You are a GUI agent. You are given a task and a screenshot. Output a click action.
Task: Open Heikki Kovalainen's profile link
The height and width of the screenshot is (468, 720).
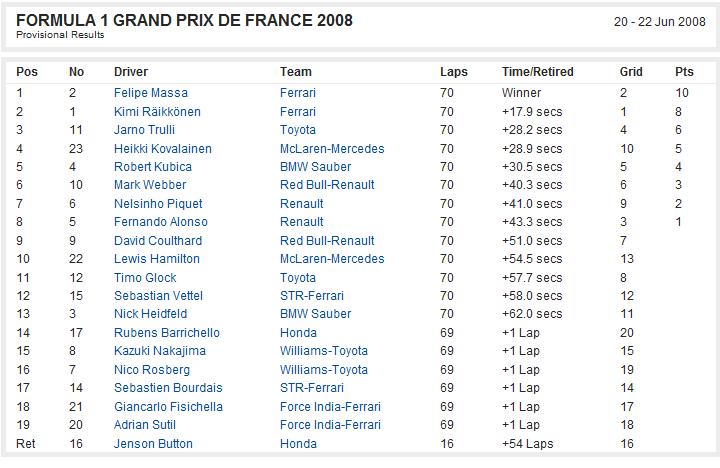coord(163,149)
